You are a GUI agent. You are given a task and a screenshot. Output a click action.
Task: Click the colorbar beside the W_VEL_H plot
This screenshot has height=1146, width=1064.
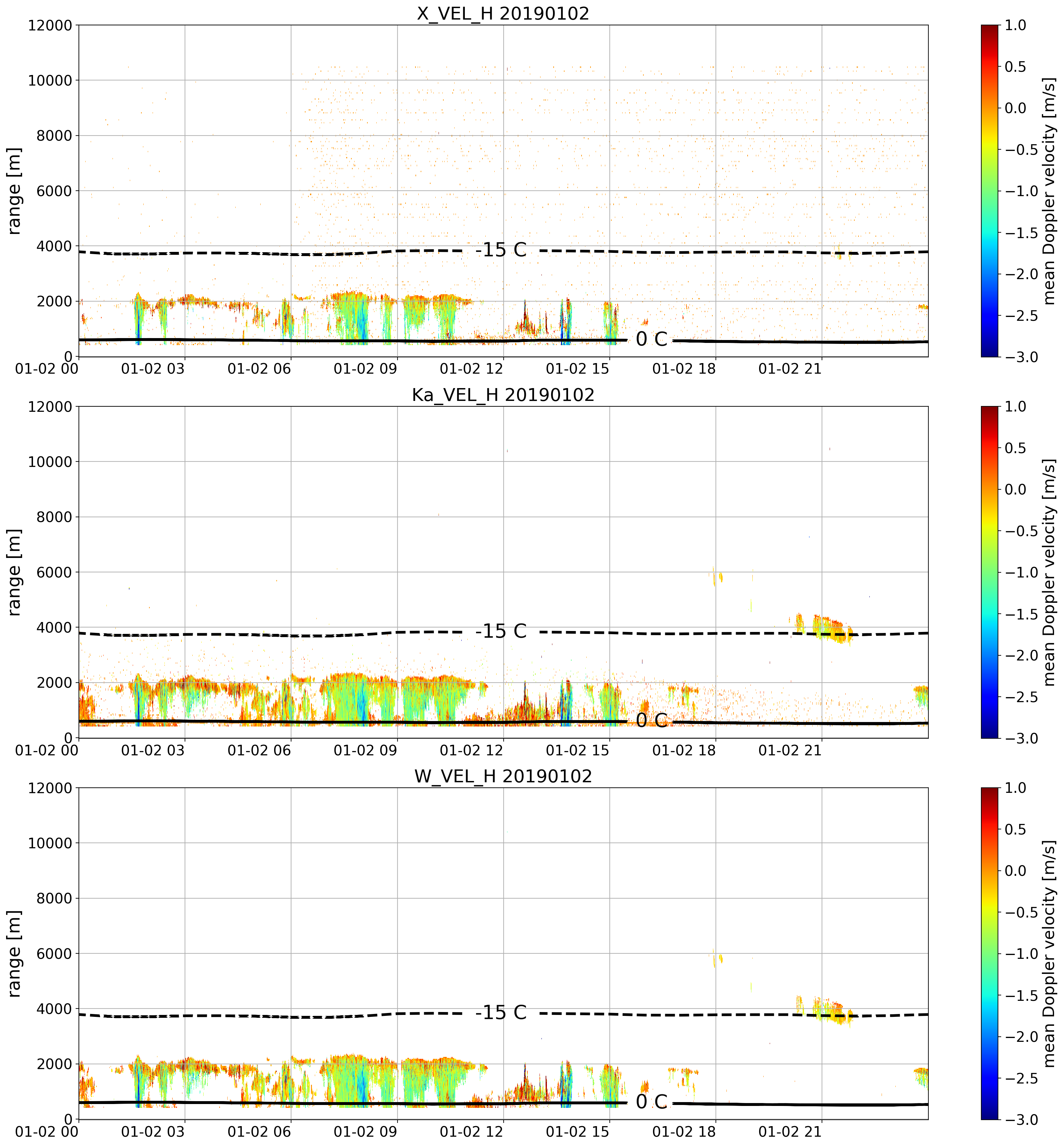tap(989, 954)
